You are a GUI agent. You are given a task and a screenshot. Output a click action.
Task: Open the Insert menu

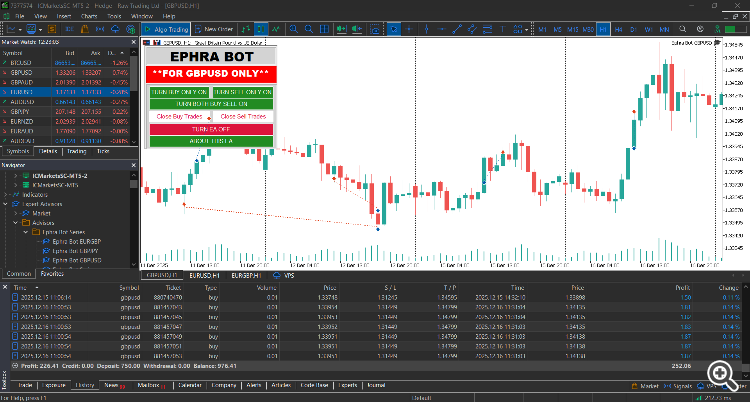(64, 16)
